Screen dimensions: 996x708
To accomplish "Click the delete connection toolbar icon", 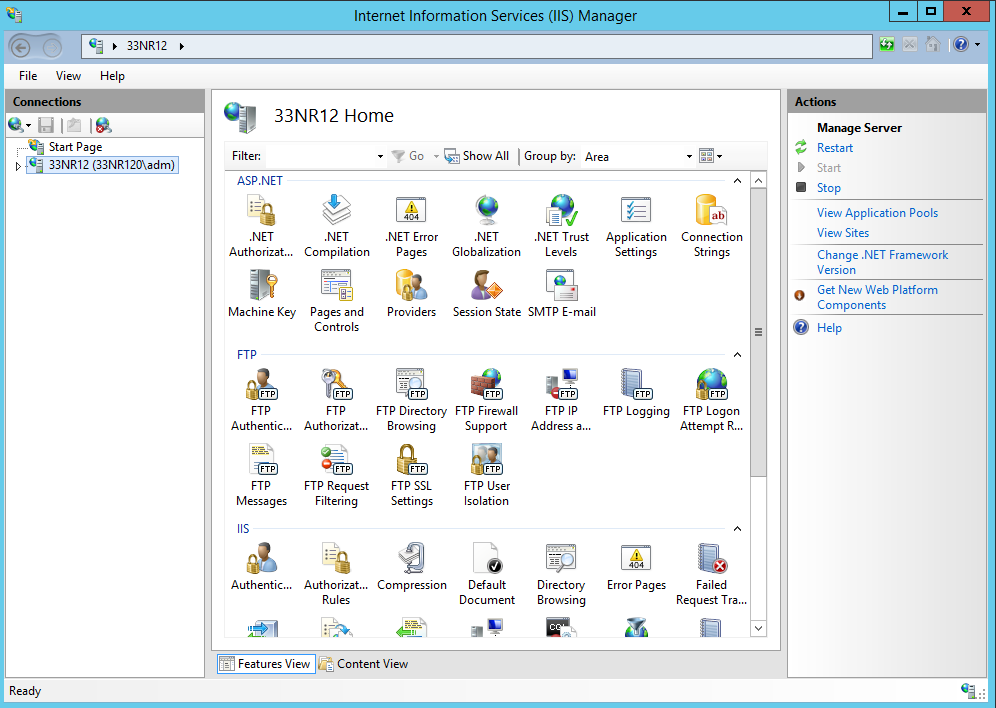I will pos(103,125).
